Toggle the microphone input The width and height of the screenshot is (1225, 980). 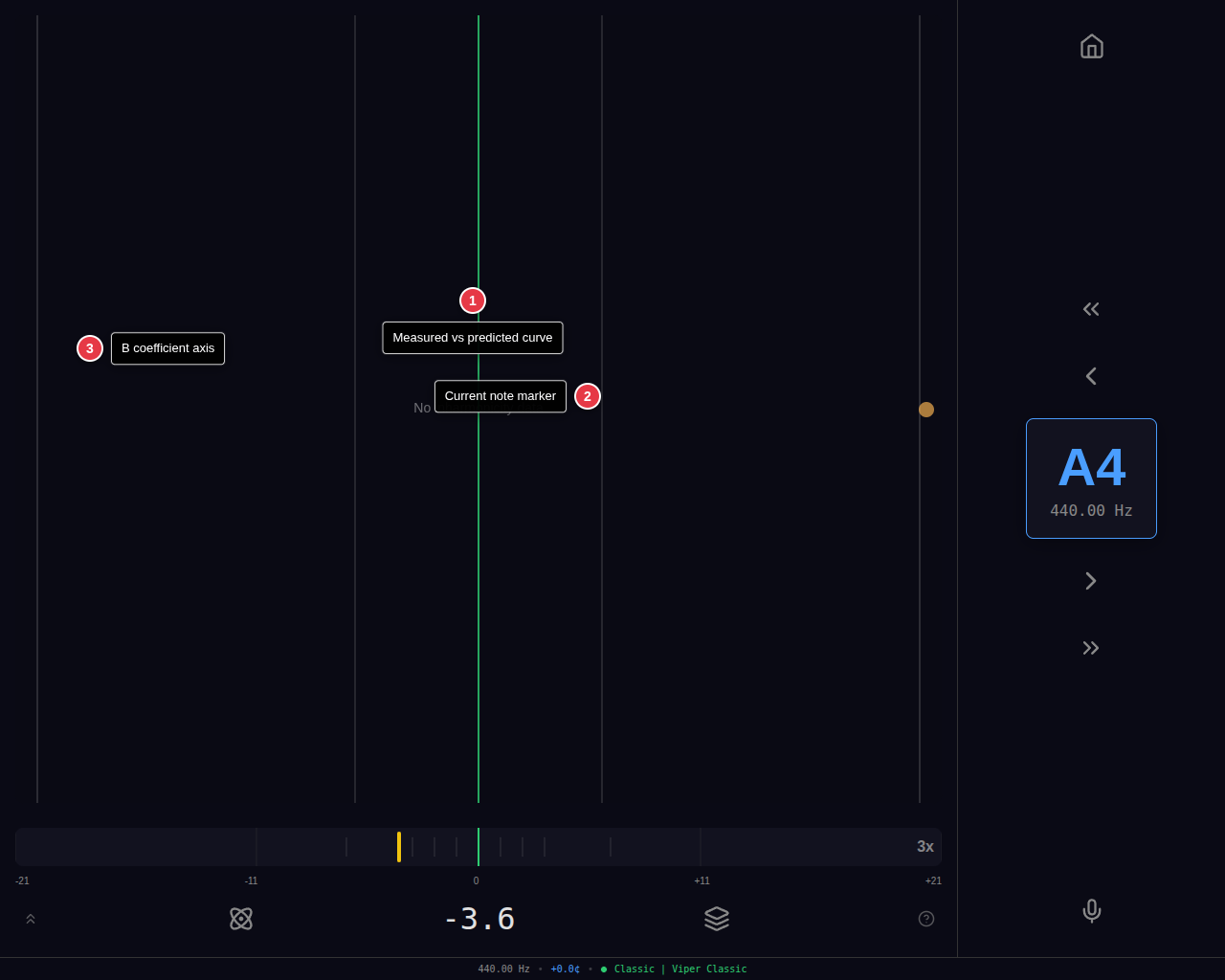pos(1091,911)
